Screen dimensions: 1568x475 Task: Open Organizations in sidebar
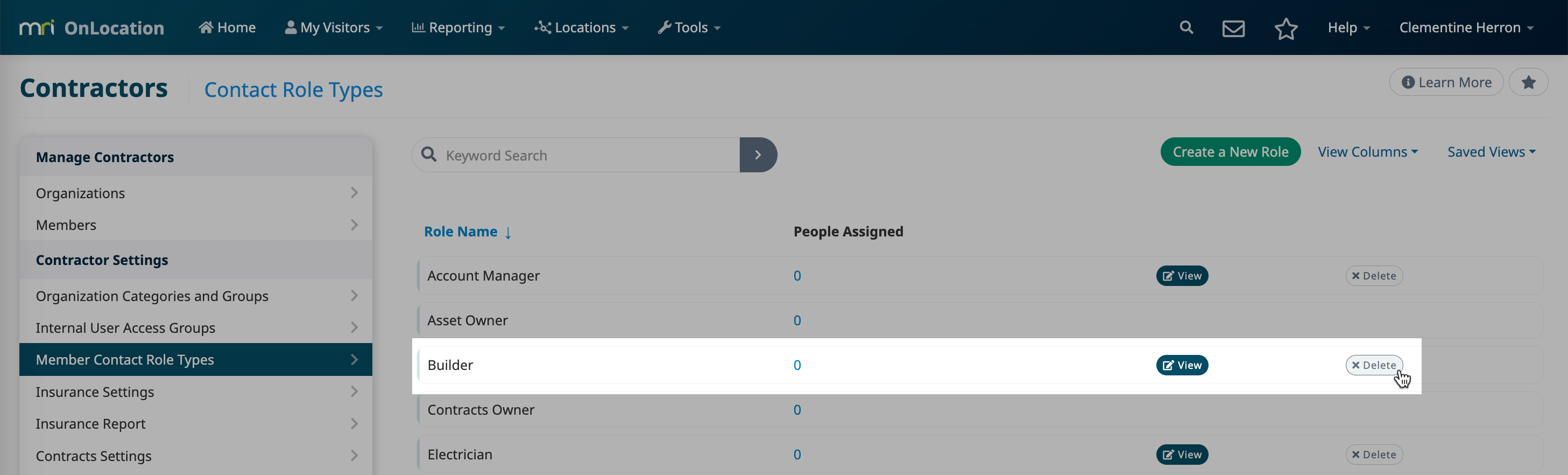pyautogui.click(x=195, y=193)
